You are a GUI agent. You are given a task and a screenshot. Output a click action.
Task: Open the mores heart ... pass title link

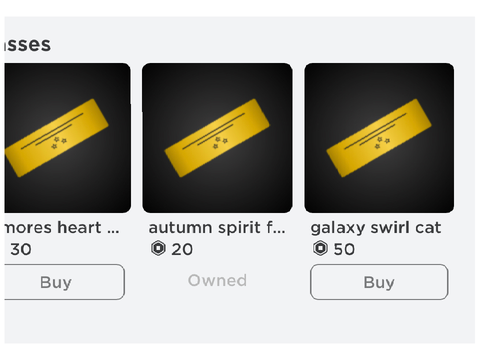coord(62,228)
